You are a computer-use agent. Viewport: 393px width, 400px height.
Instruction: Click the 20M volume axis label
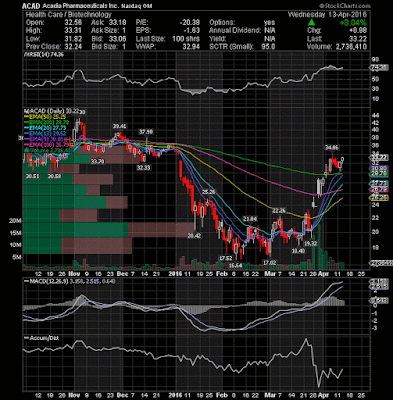pyautogui.click(x=16, y=221)
